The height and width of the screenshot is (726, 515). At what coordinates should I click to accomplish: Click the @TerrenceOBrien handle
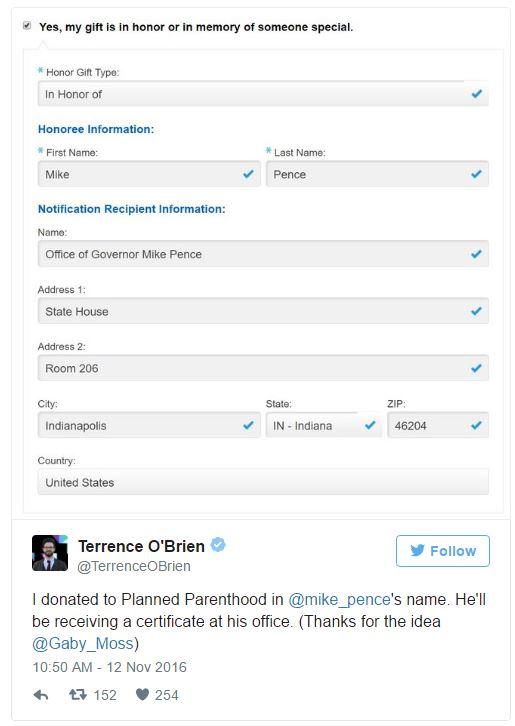tap(134, 566)
